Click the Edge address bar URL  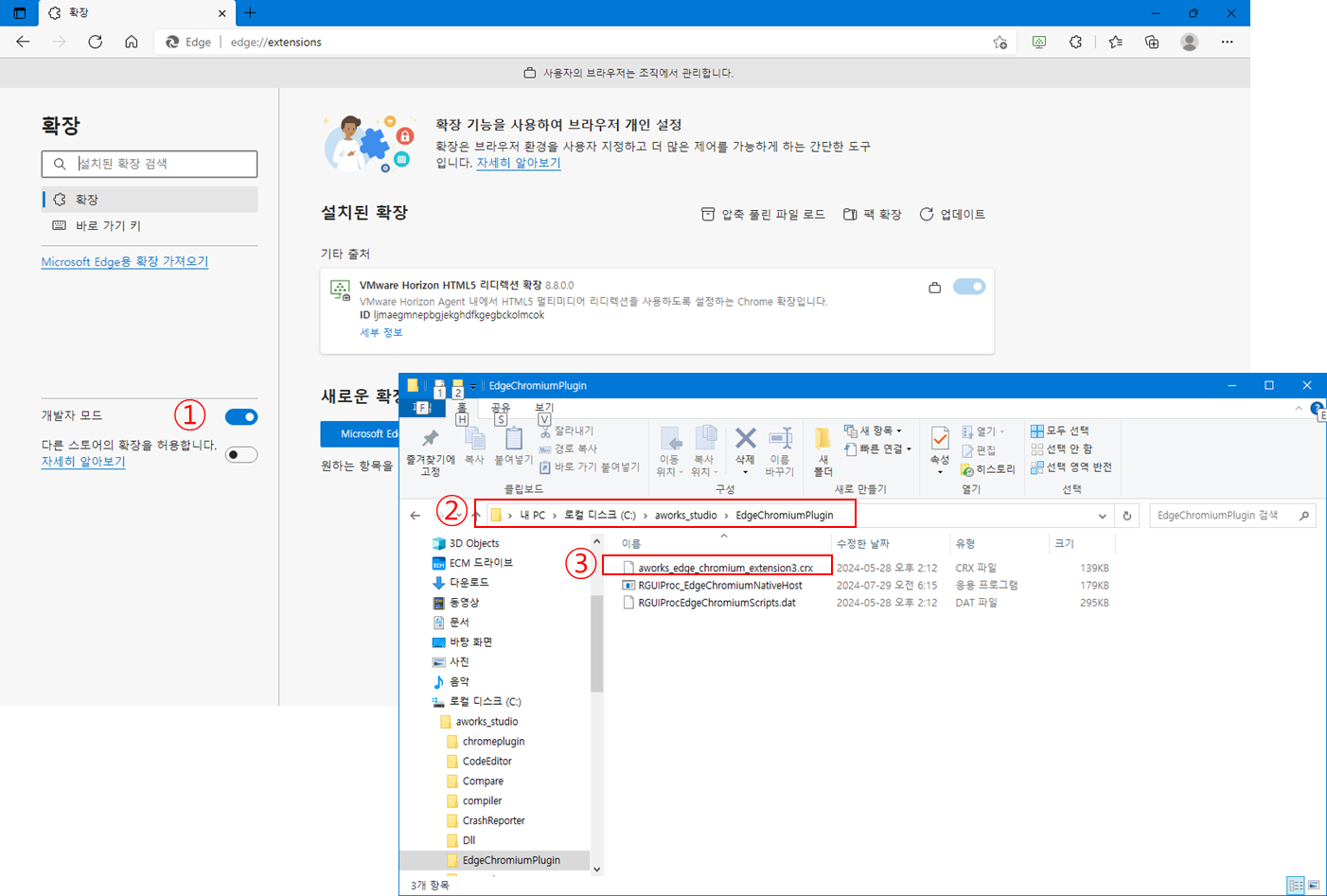pos(275,42)
